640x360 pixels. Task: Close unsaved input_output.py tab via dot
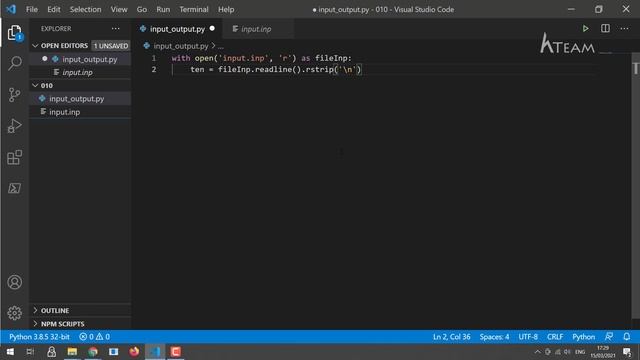click(212, 29)
